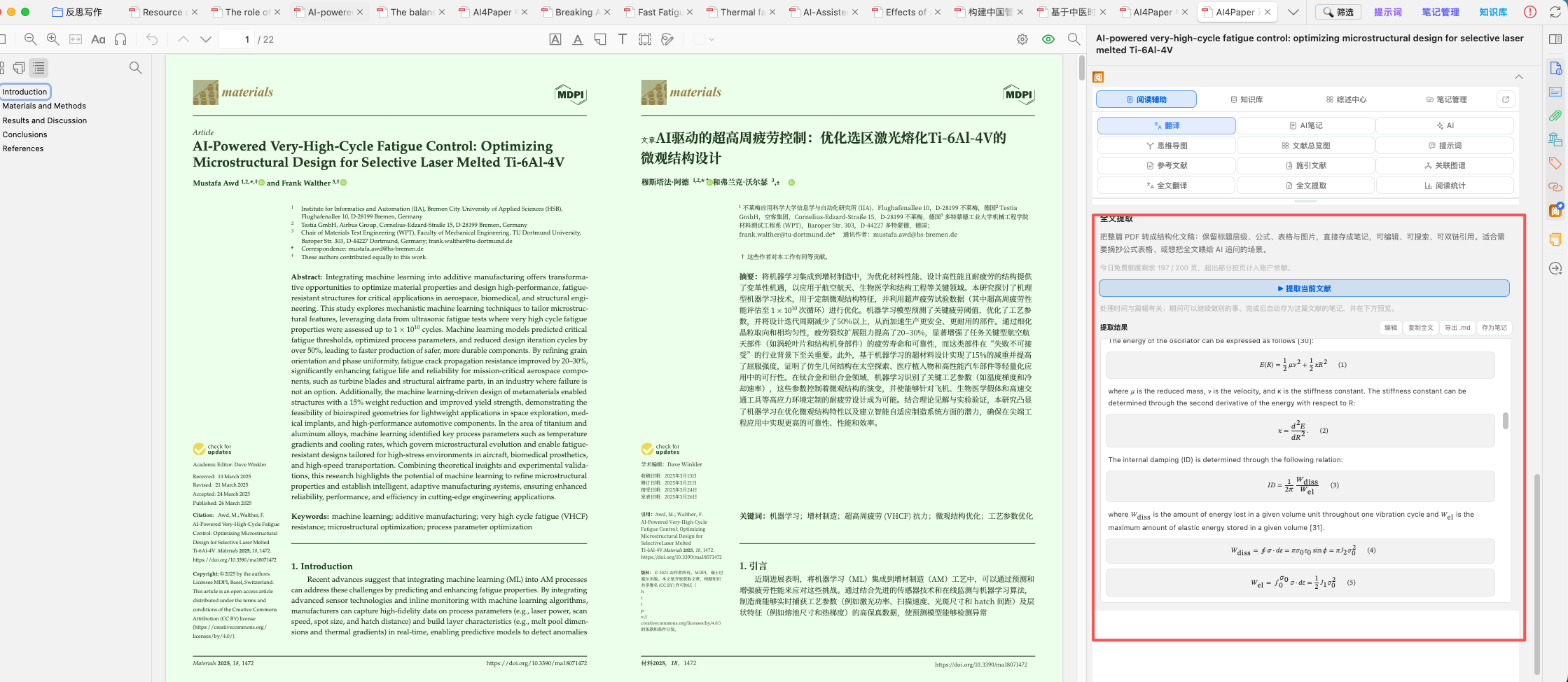The image size is (1568, 682).
Task: Start read aloud with headphones icon
Action: coord(120,39)
